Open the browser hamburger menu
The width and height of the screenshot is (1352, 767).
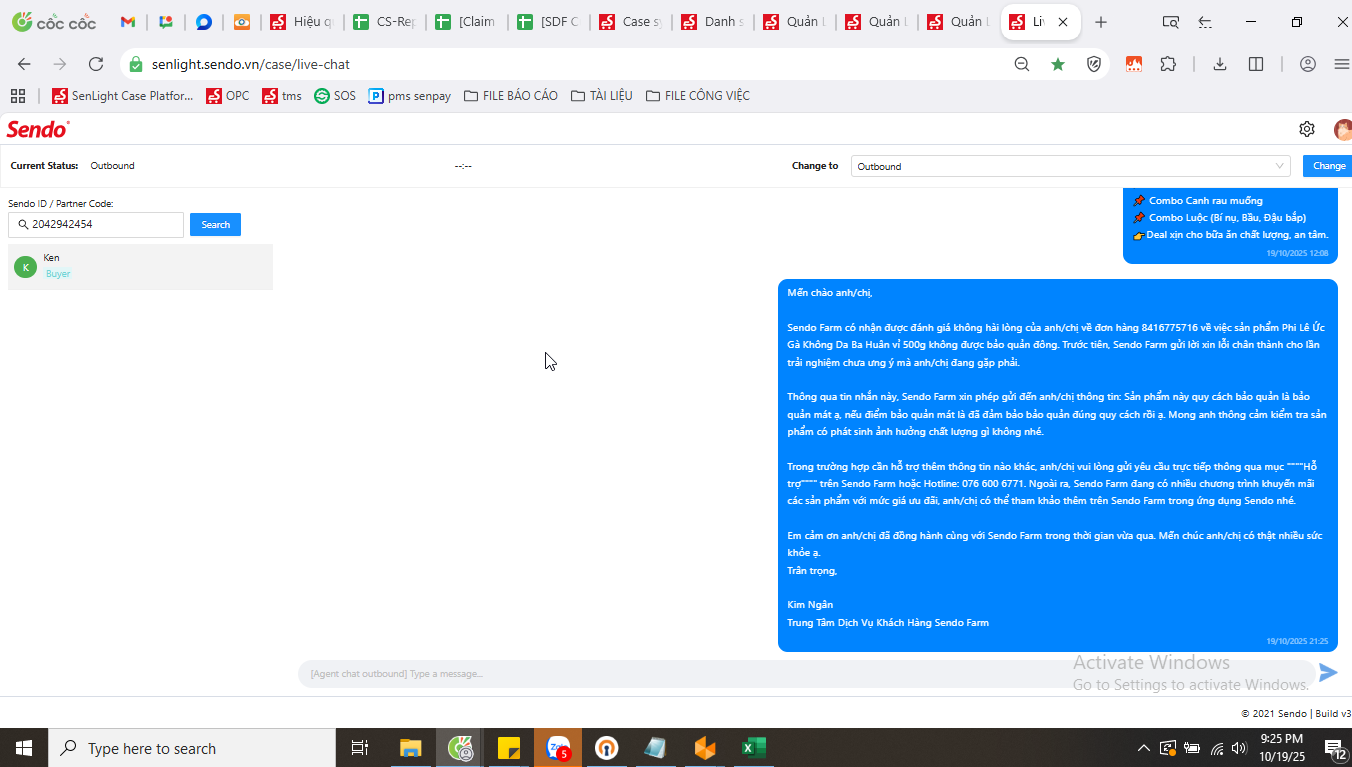(1342, 64)
